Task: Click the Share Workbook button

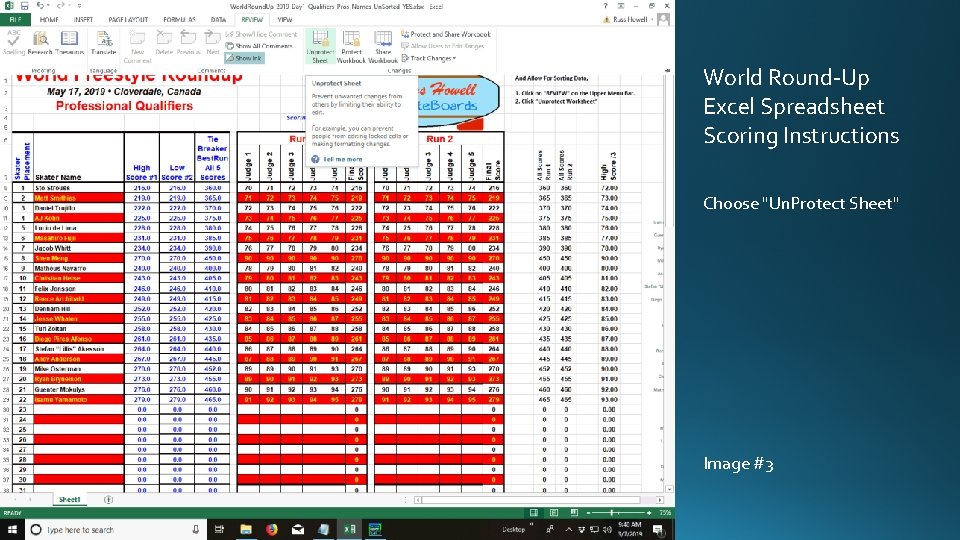Action: pyautogui.click(x=383, y=47)
